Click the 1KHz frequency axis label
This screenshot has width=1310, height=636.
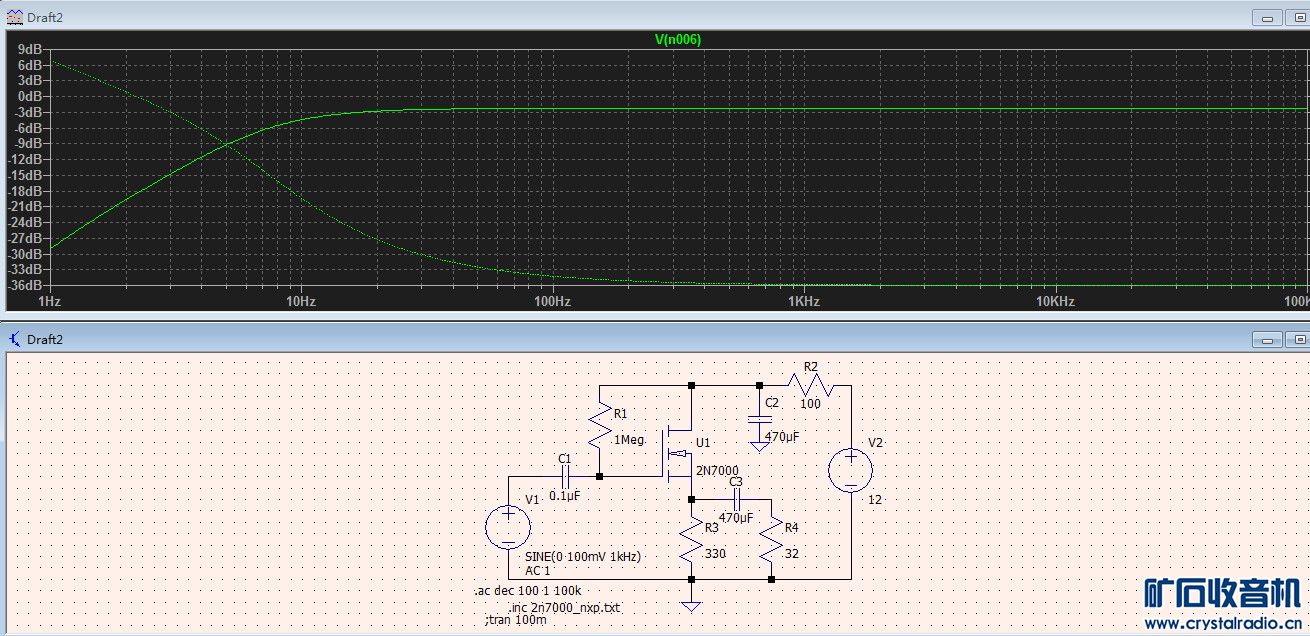803,301
